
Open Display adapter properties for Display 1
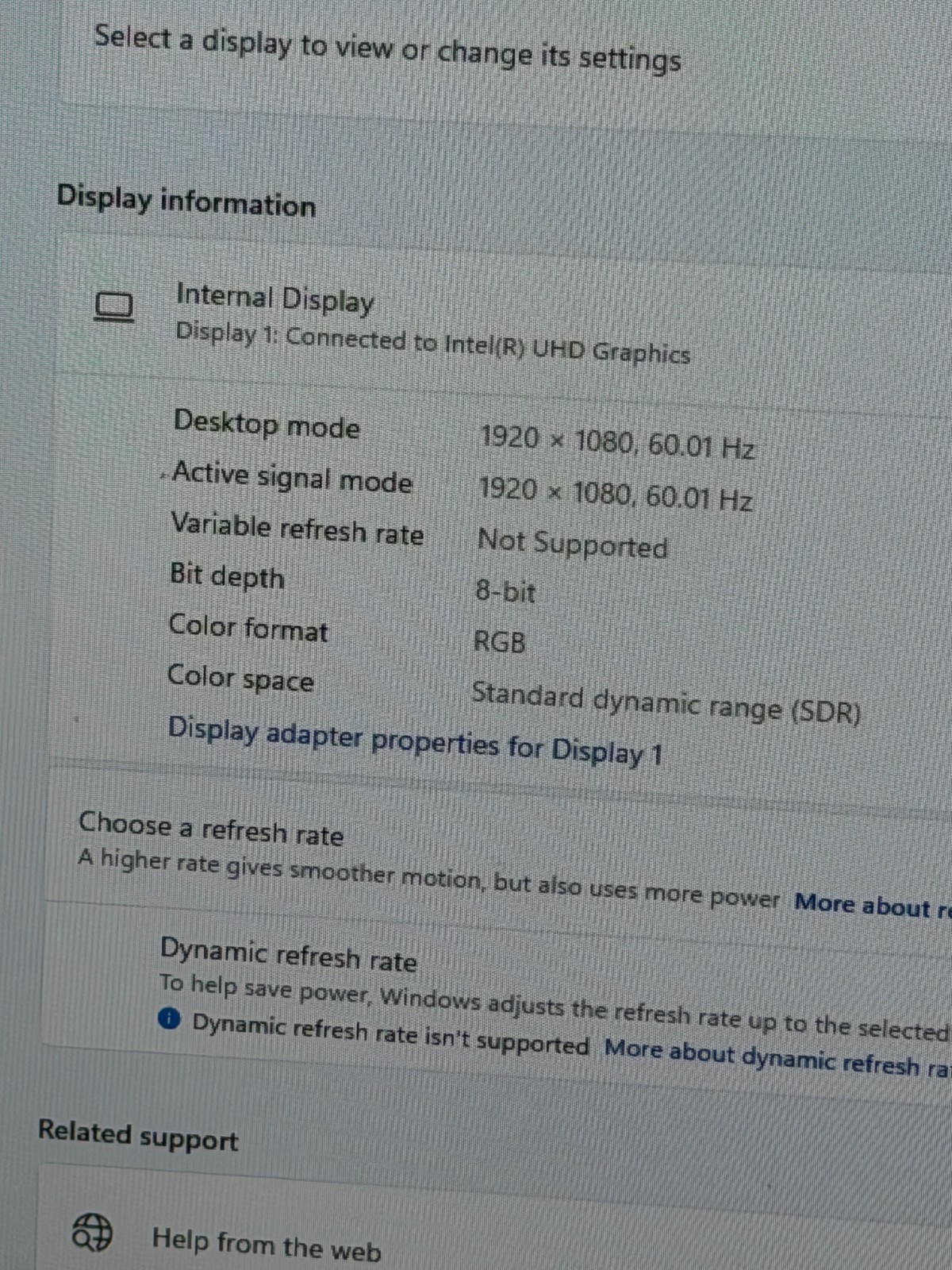[415, 741]
